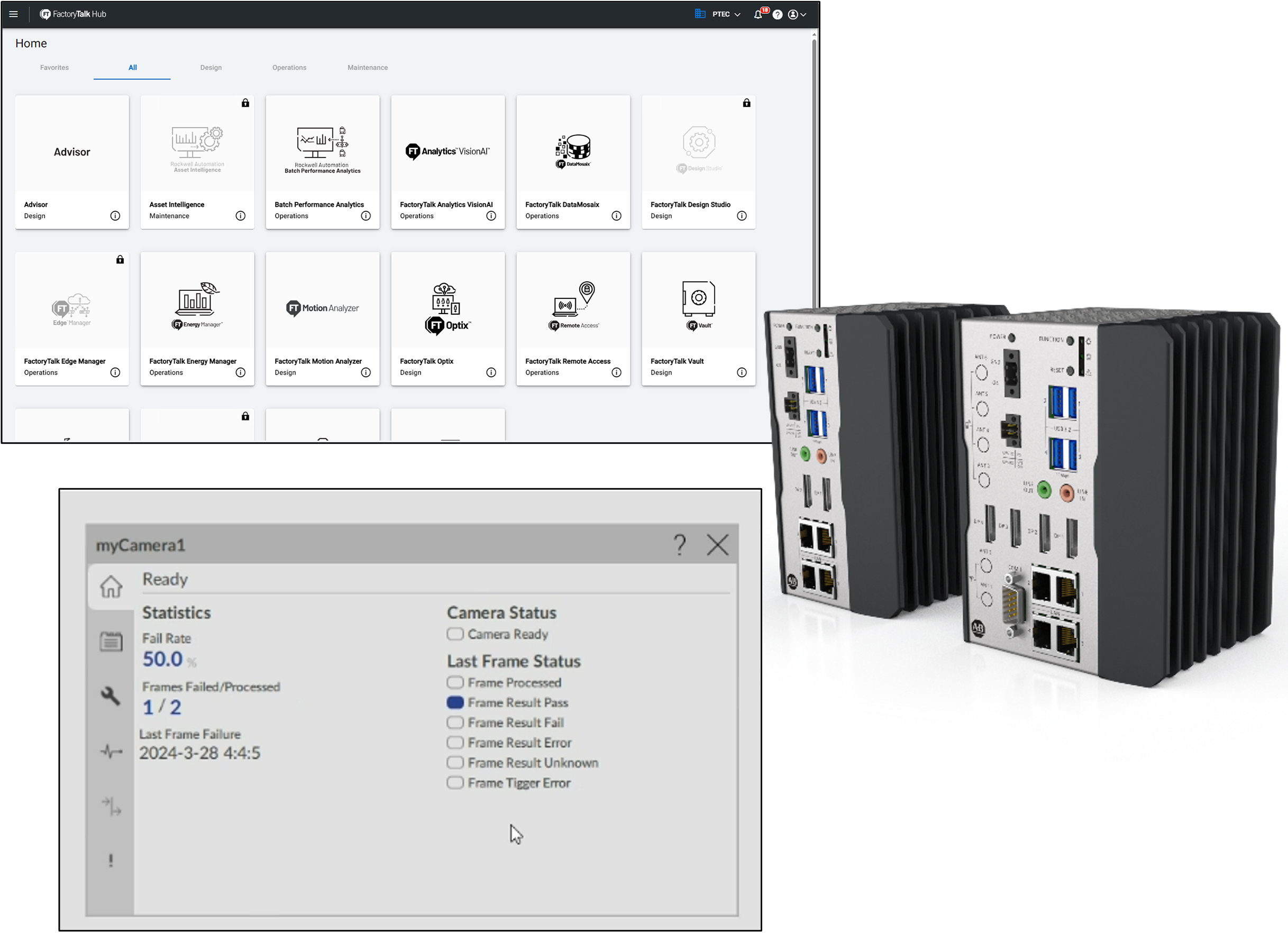Show info for Asset Intelligence
The height and width of the screenshot is (933, 1288).
tap(241, 216)
